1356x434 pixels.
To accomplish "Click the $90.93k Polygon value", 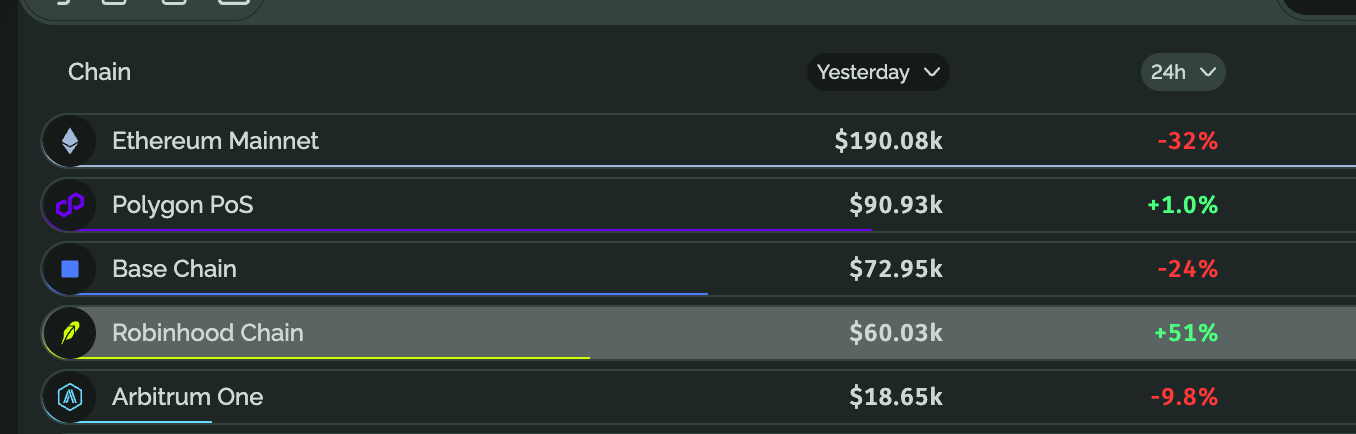I will tap(896, 205).
